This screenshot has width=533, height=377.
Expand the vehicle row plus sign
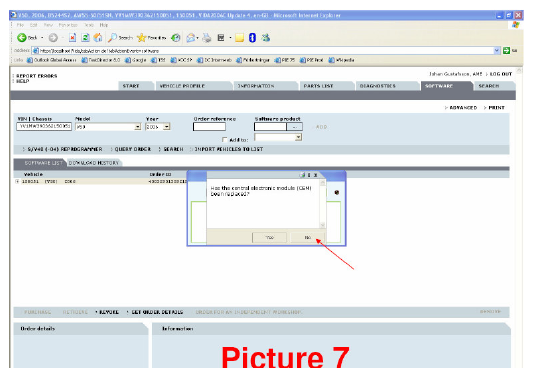(x=17, y=182)
